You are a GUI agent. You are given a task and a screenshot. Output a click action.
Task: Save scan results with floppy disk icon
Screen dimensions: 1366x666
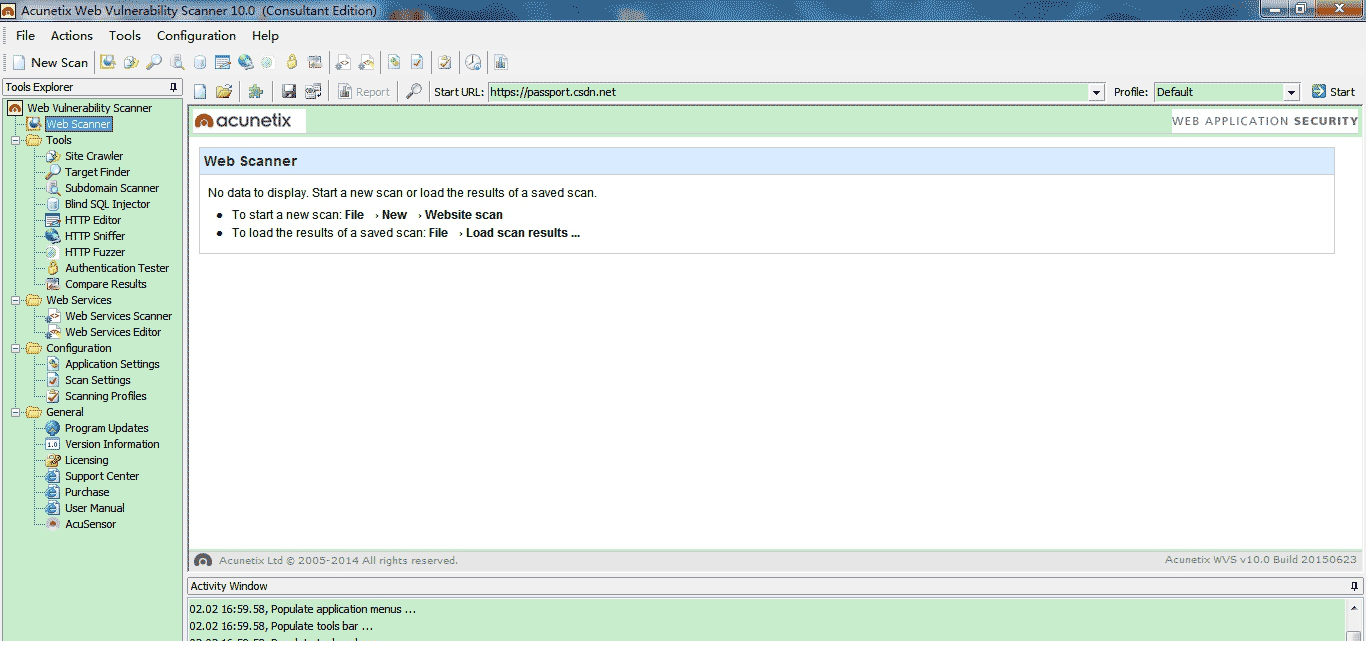pos(289,91)
